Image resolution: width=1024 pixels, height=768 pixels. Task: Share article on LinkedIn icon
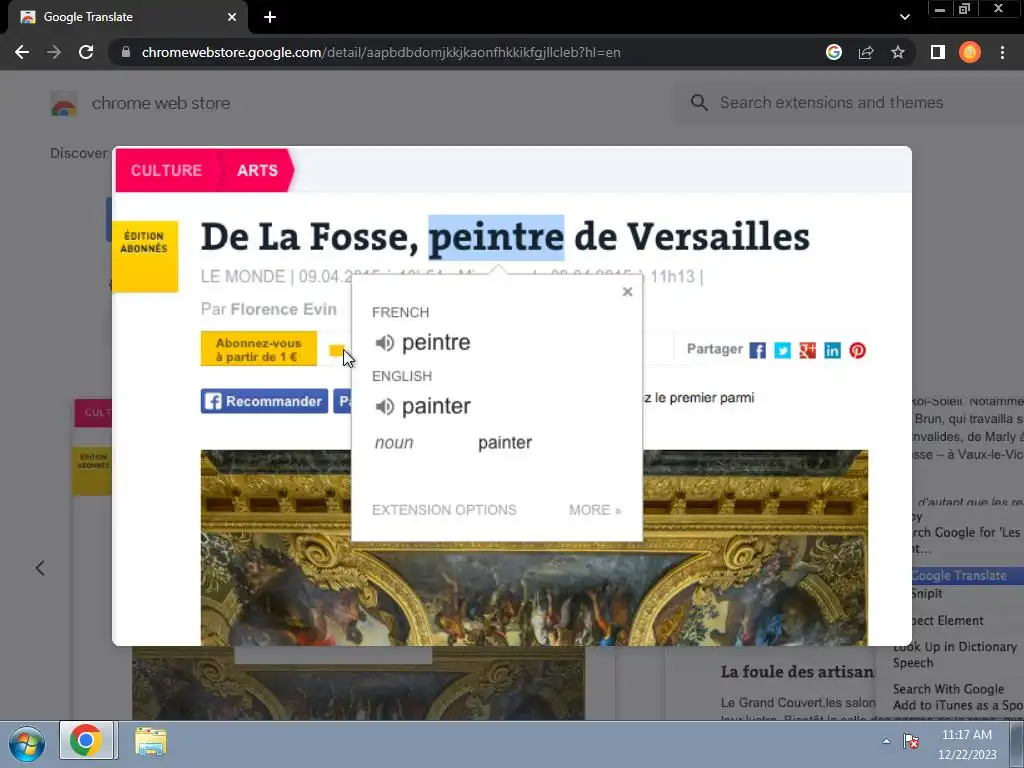[x=832, y=351]
